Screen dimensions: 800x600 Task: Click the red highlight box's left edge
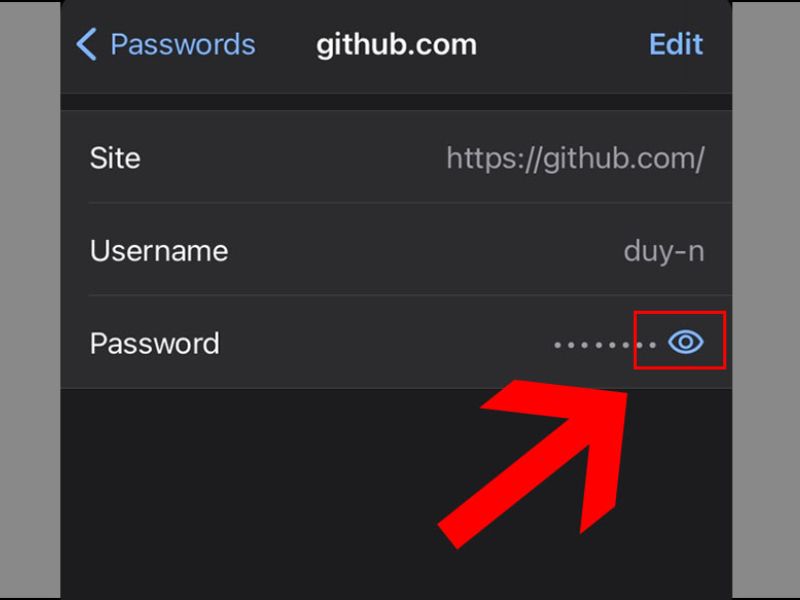point(635,340)
